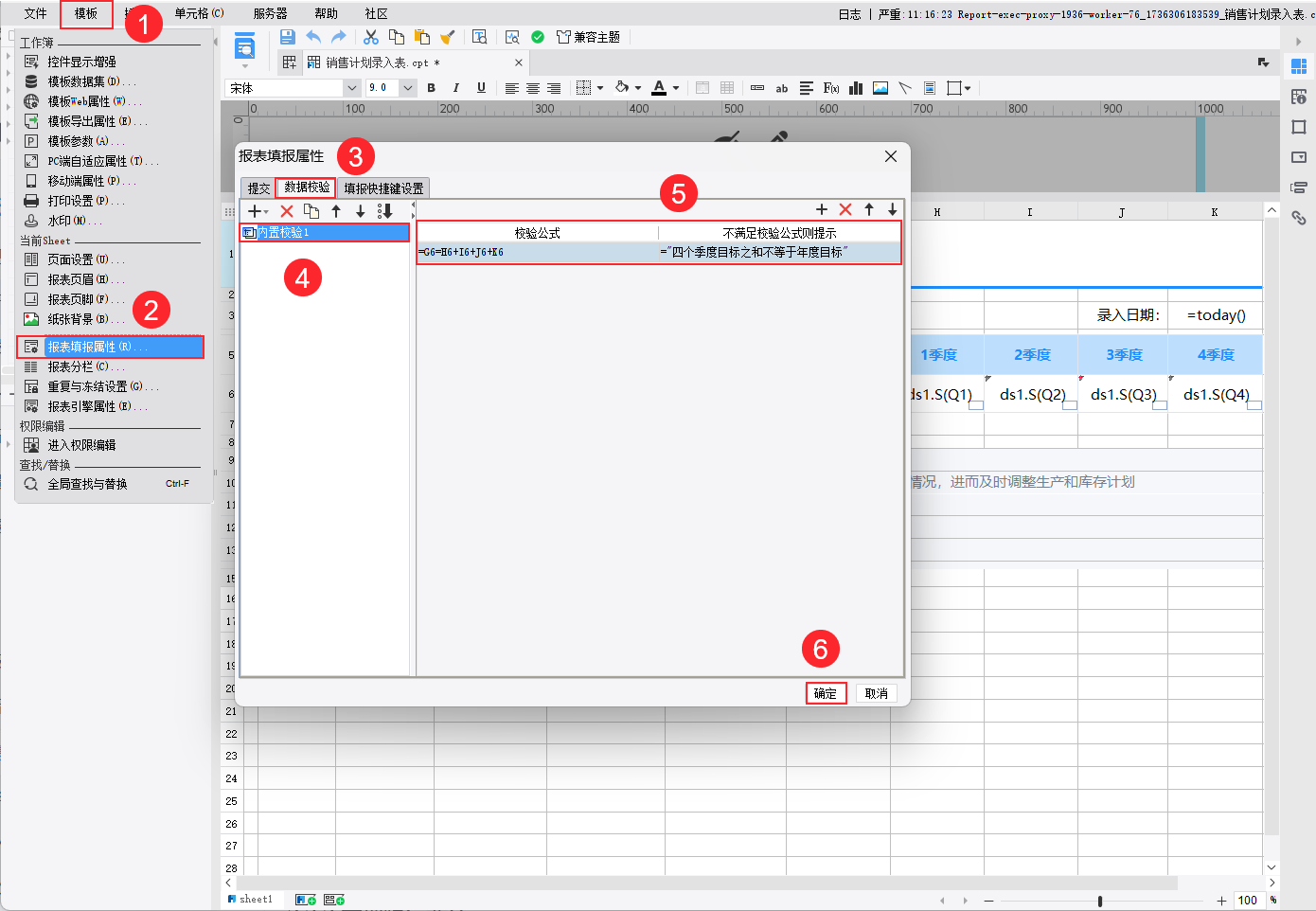Insert a chart into the cell
This screenshot has width=1316, height=911.
point(856,88)
